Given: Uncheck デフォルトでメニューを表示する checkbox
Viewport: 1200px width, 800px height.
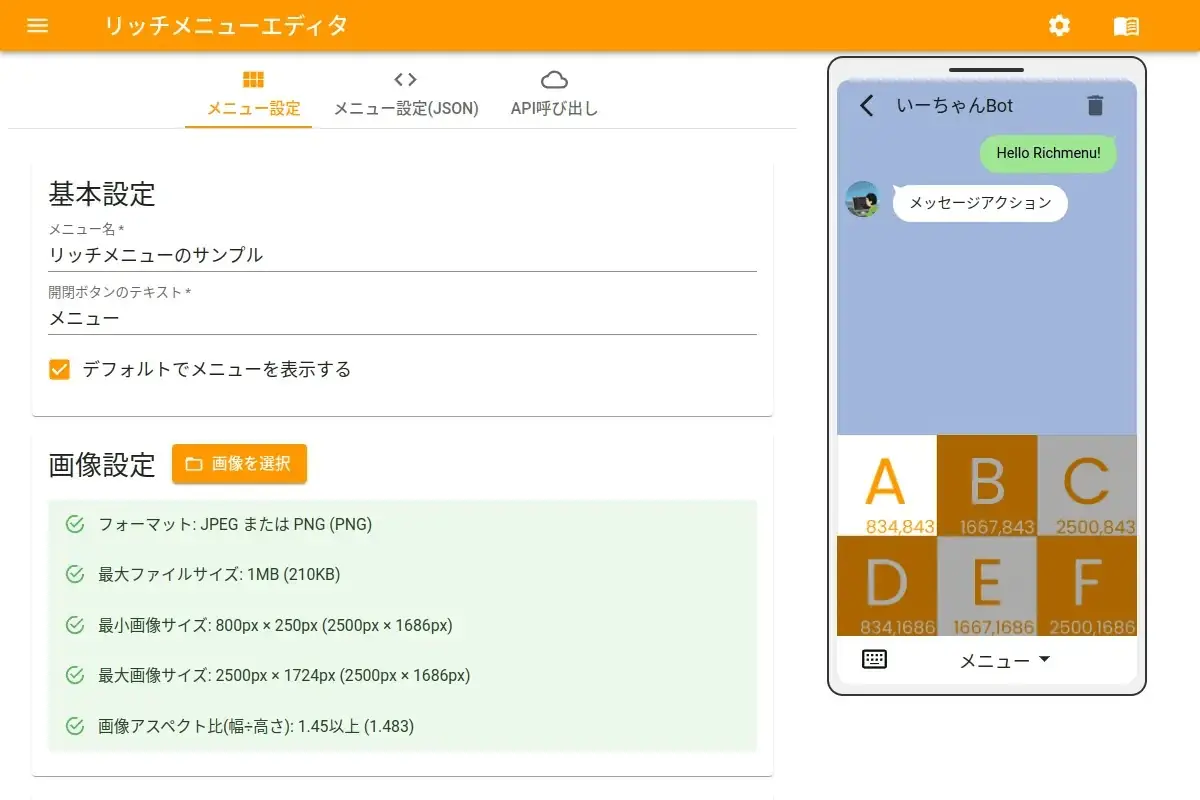Looking at the screenshot, I should [60, 370].
